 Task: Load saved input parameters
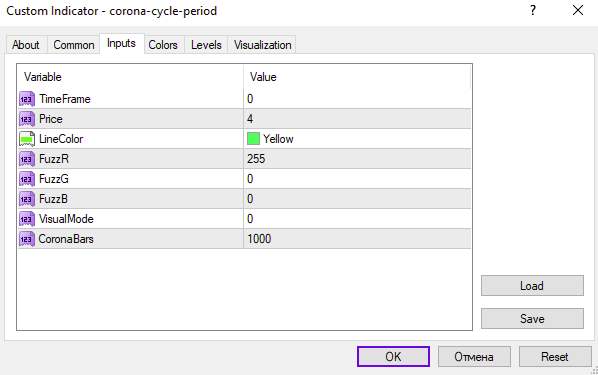(x=532, y=286)
